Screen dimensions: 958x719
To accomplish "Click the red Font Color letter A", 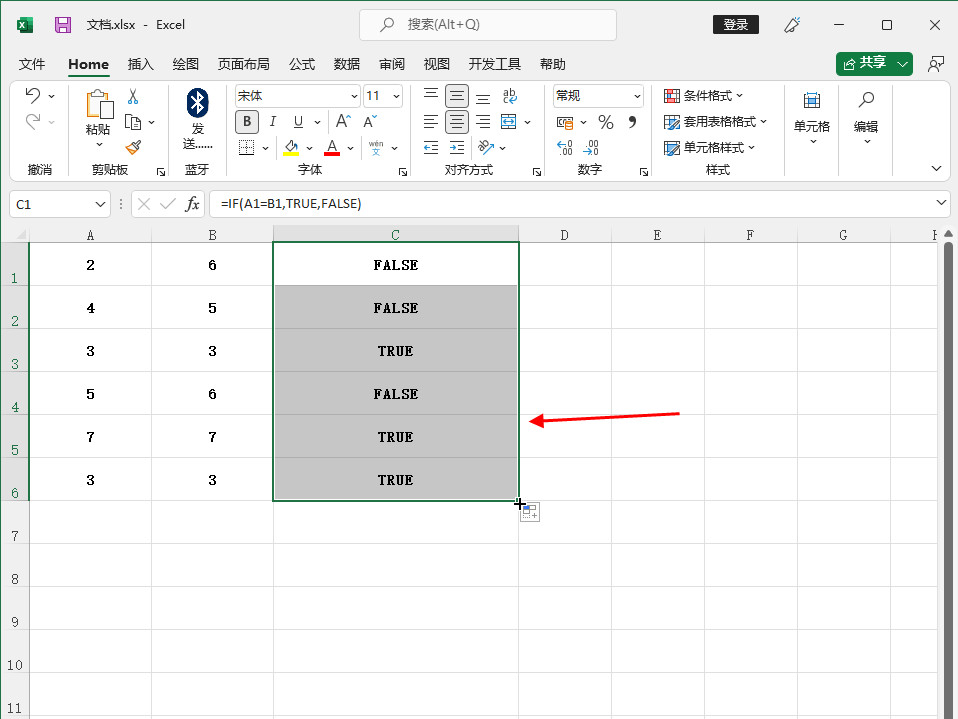I will tap(332, 147).
